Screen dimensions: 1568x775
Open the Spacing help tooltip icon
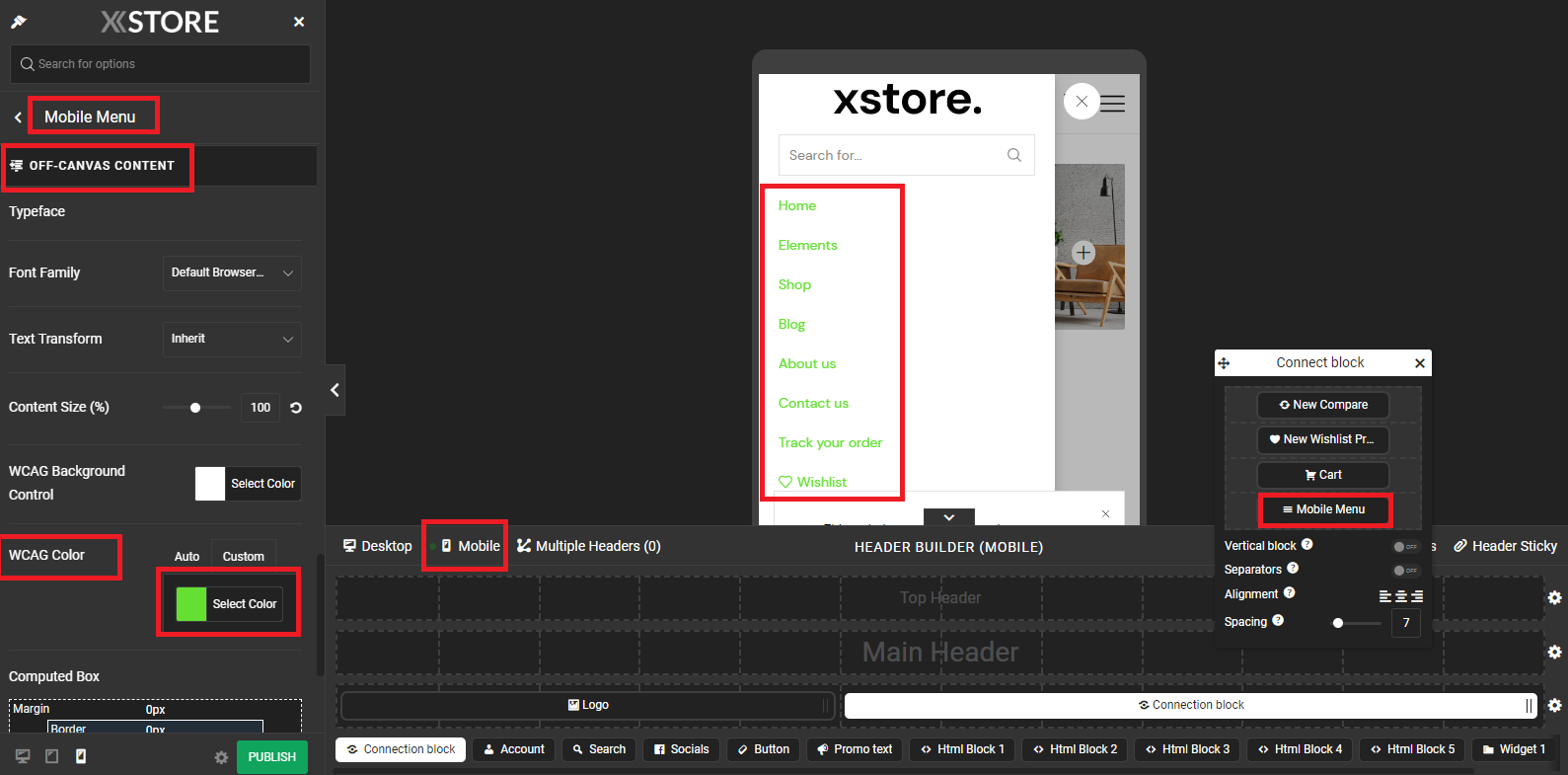coord(1278,620)
